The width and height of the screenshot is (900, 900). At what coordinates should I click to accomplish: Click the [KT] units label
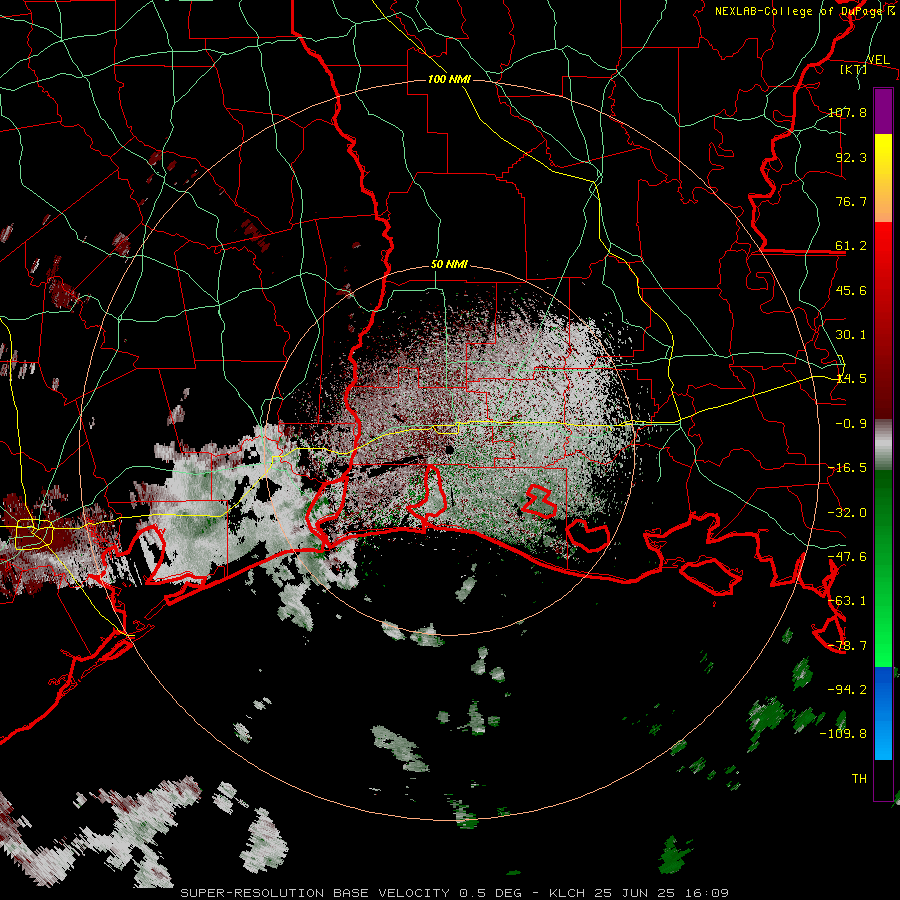(854, 69)
